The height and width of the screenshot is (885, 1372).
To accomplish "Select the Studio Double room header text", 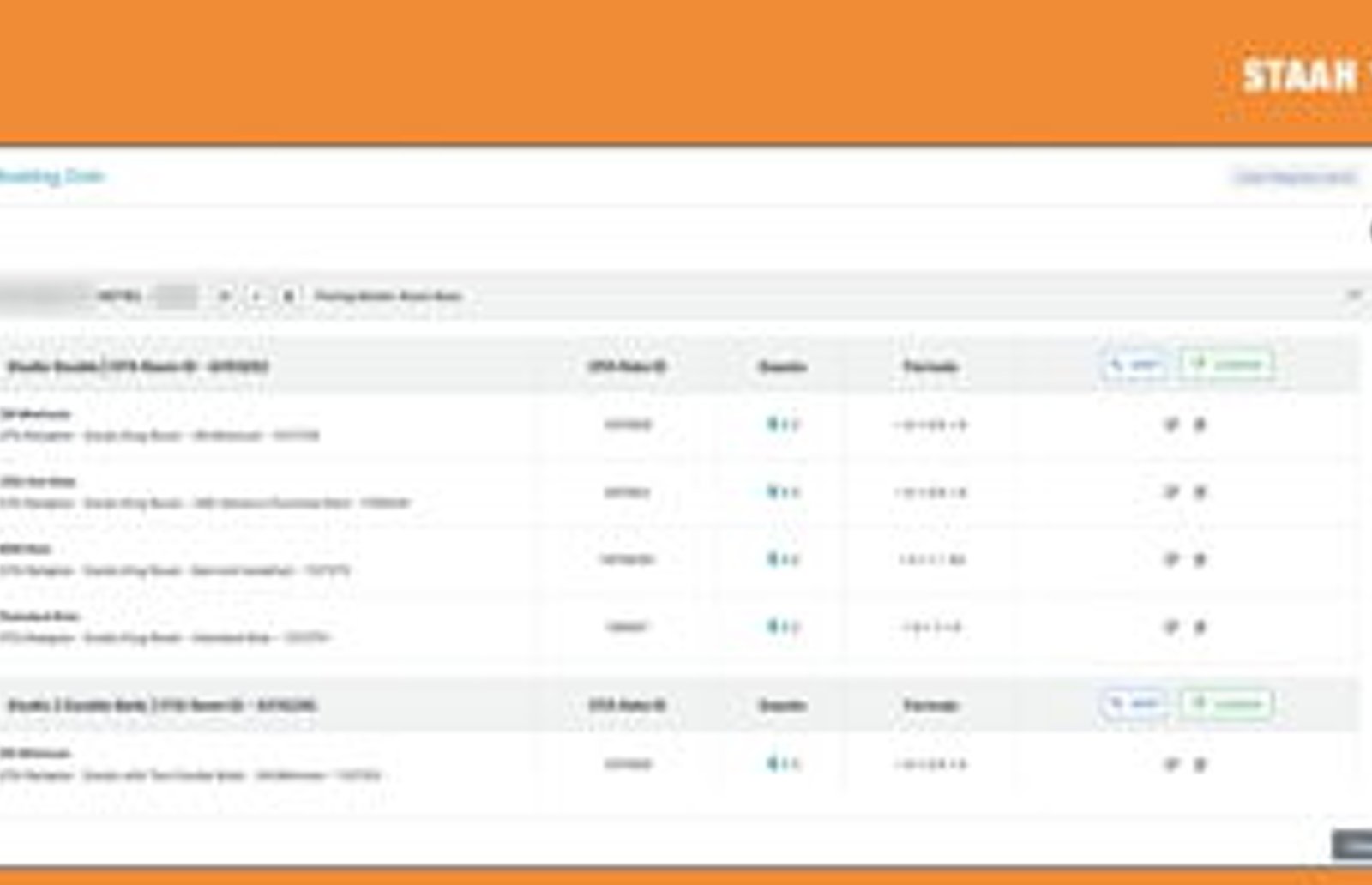I will coord(138,367).
